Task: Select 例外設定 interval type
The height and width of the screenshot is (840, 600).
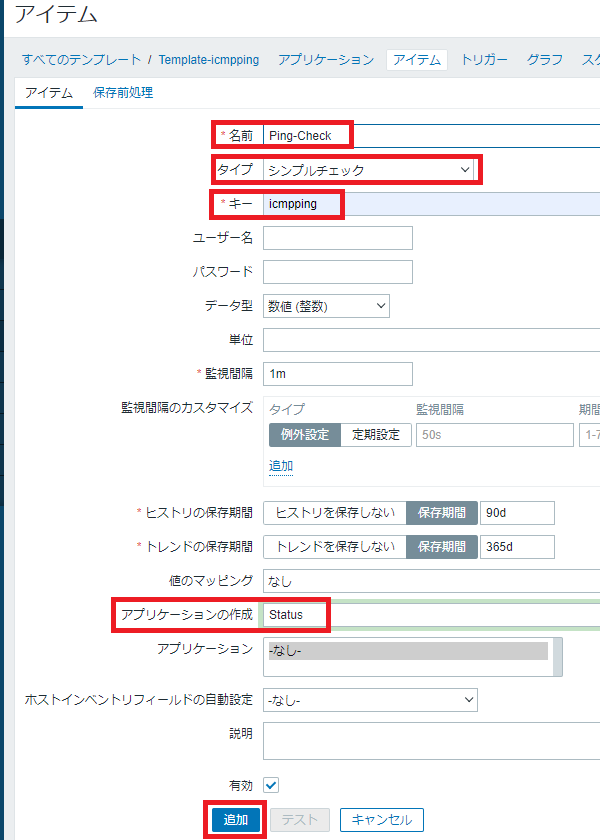Action: pos(305,435)
